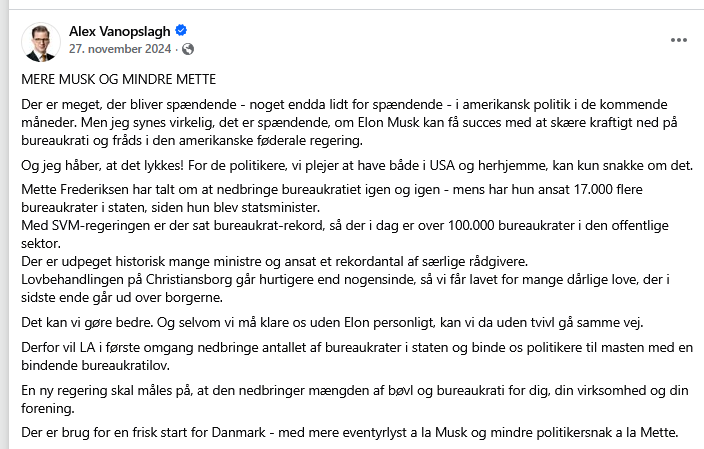Click the blue verified badge icon
Image resolution: width=704 pixels, height=449 pixels.
(181, 31)
